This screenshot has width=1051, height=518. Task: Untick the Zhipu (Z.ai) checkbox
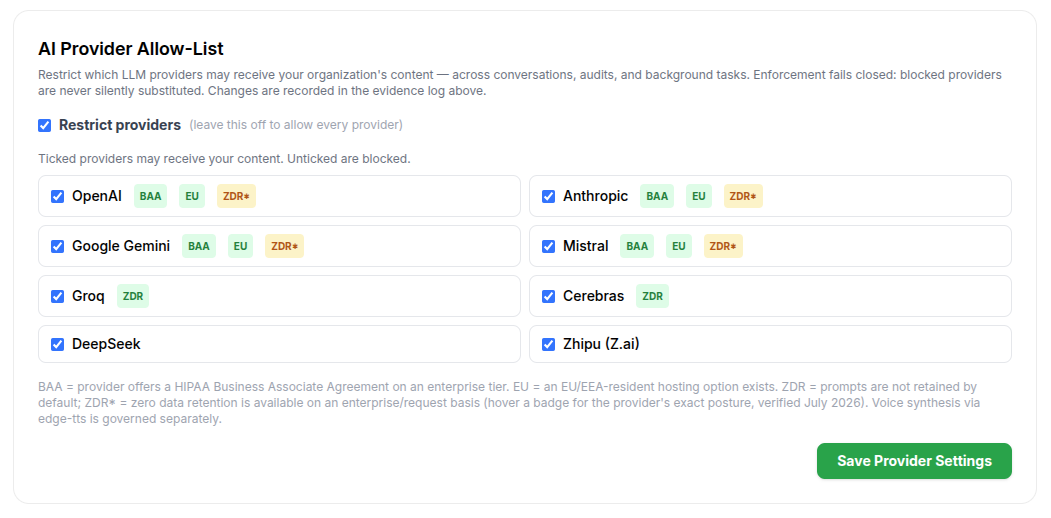548,344
